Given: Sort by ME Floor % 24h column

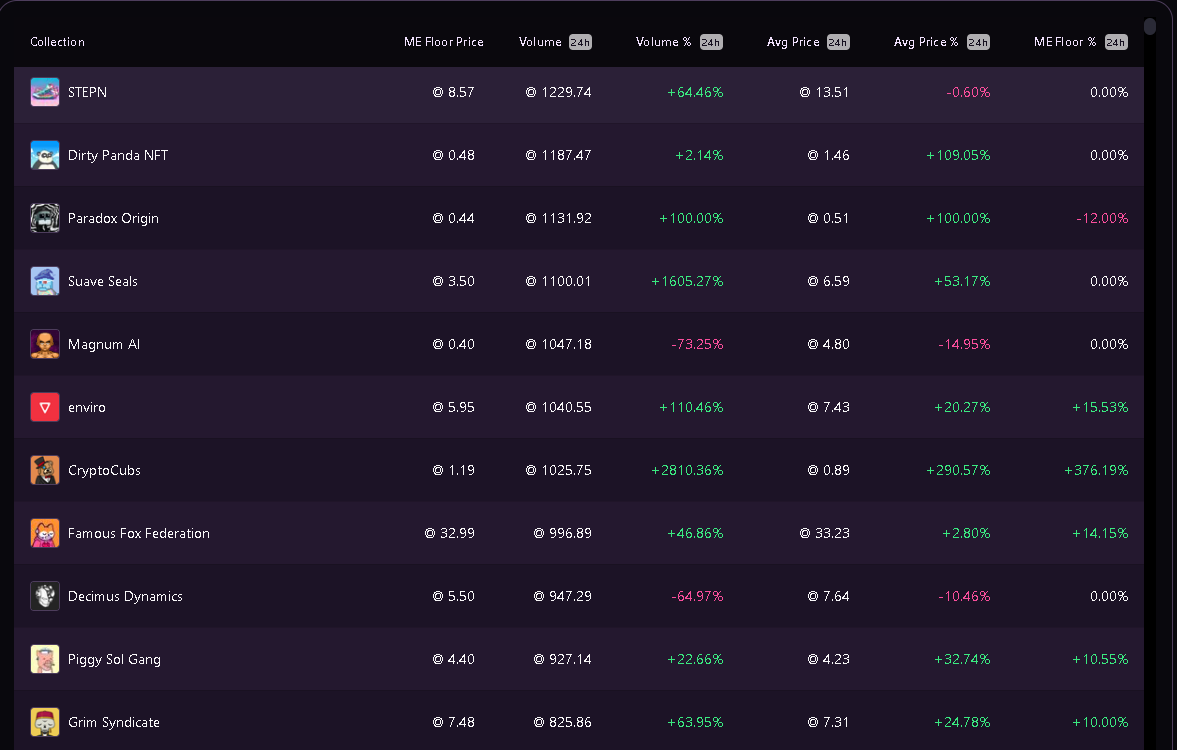Looking at the screenshot, I should 1080,42.
